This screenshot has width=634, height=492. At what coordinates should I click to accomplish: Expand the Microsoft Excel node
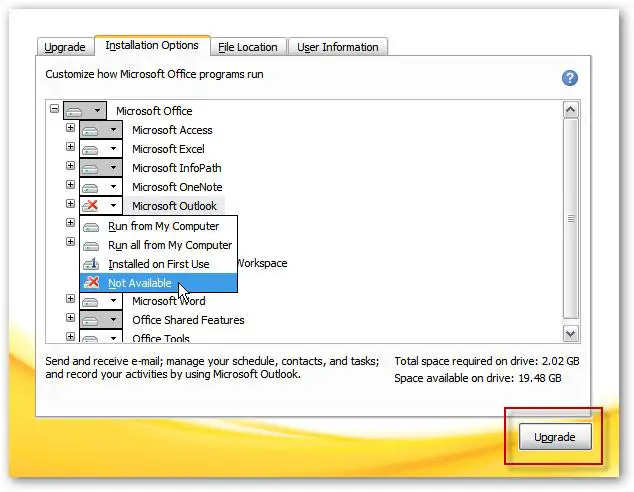coord(70,147)
